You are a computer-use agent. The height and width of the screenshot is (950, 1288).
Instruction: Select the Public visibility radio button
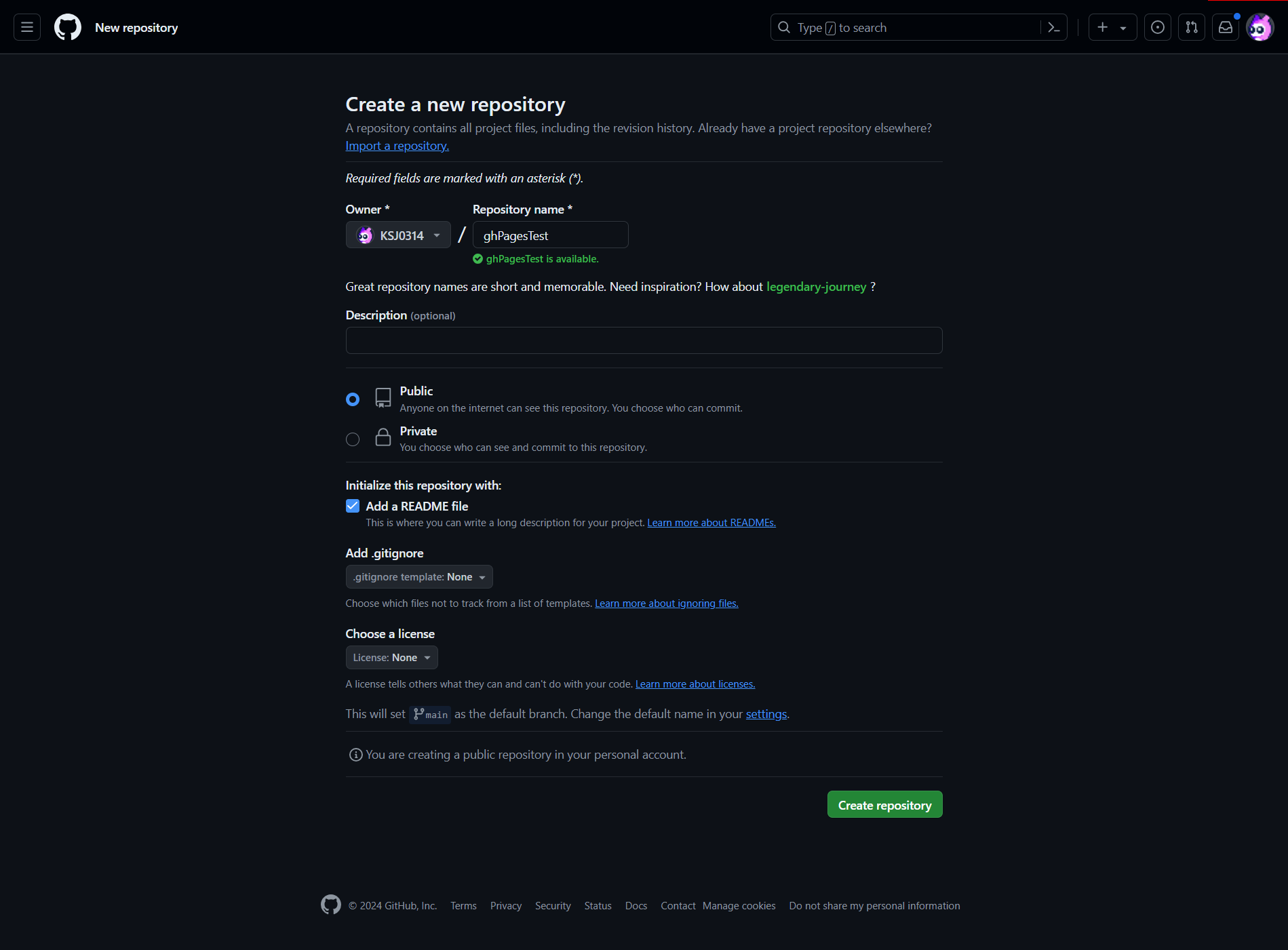click(x=353, y=399)
